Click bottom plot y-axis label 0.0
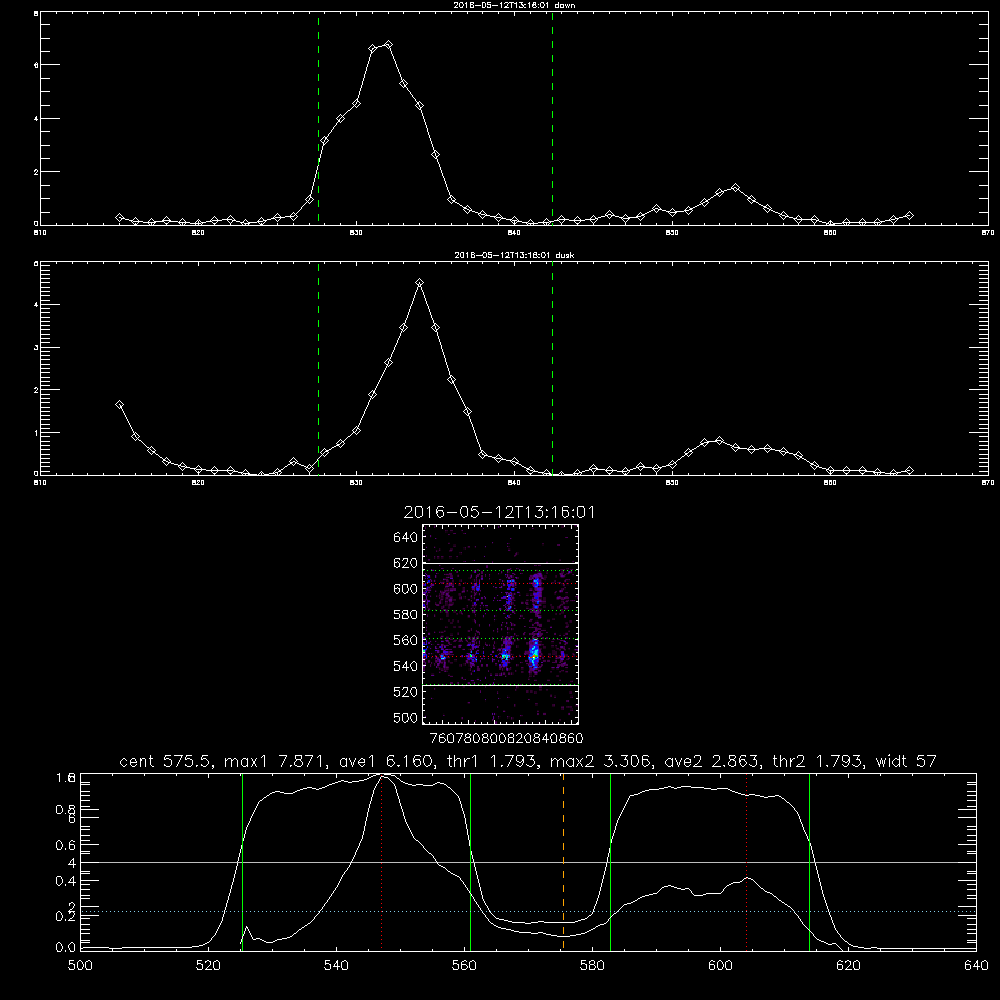Screen dimensions: 1000x1000 click(x=66, y=947)
